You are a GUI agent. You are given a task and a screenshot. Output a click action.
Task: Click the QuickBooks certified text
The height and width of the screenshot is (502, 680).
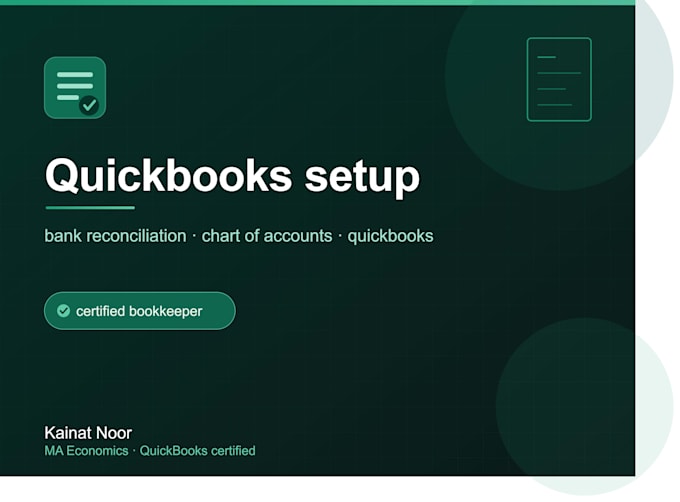(197, 451)
